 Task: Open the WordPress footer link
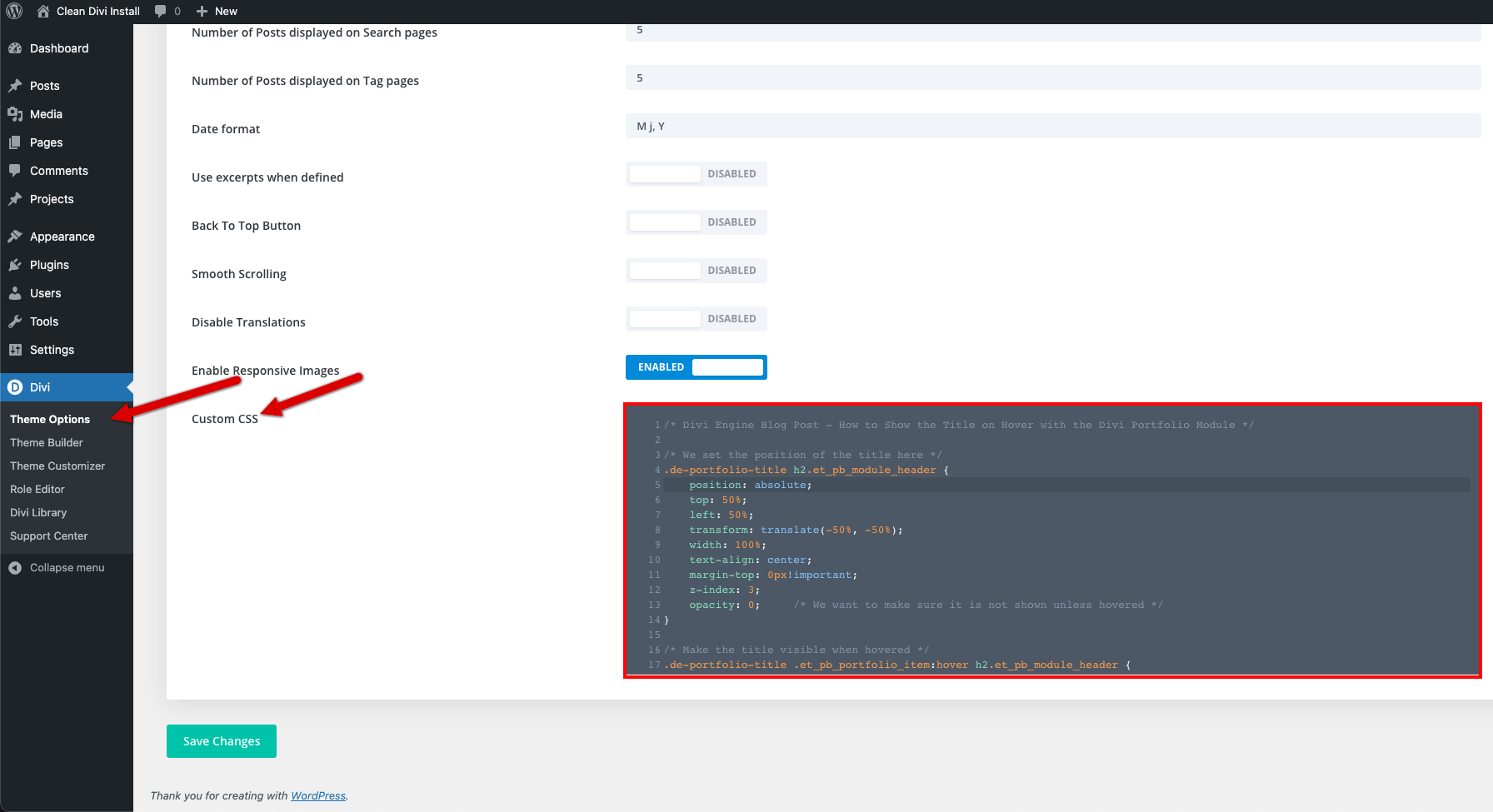click(318, 795)
